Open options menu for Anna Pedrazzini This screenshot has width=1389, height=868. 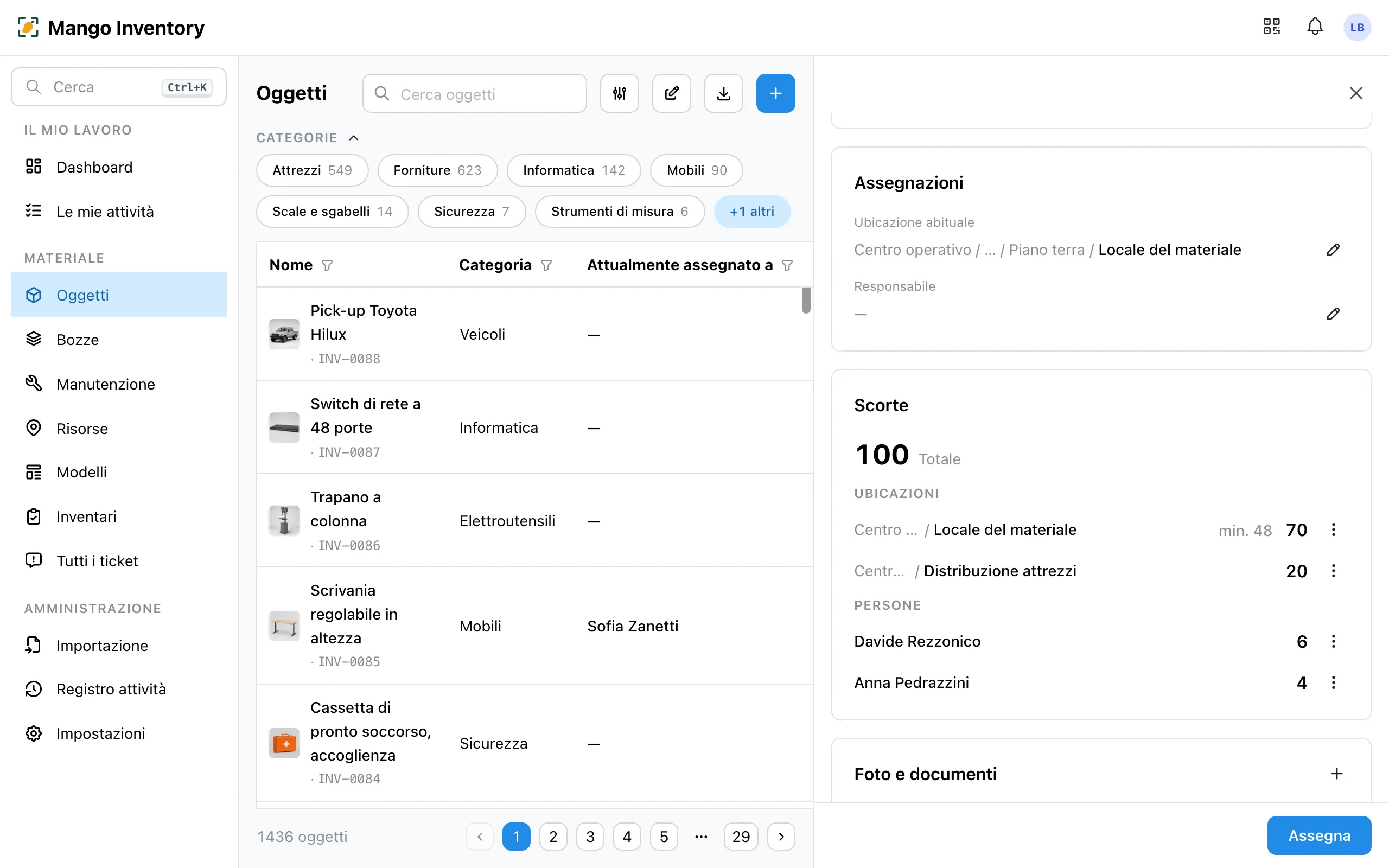(1333, 682)
